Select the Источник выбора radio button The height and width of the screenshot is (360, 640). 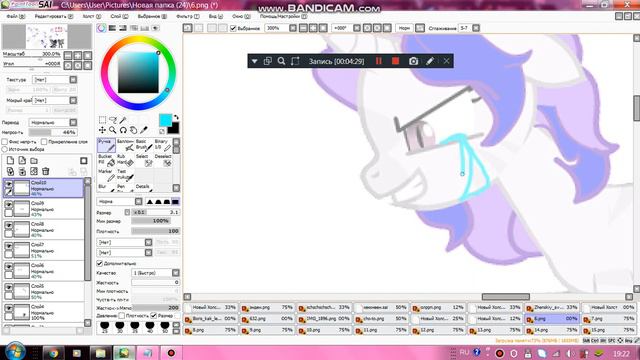(5, 149)
